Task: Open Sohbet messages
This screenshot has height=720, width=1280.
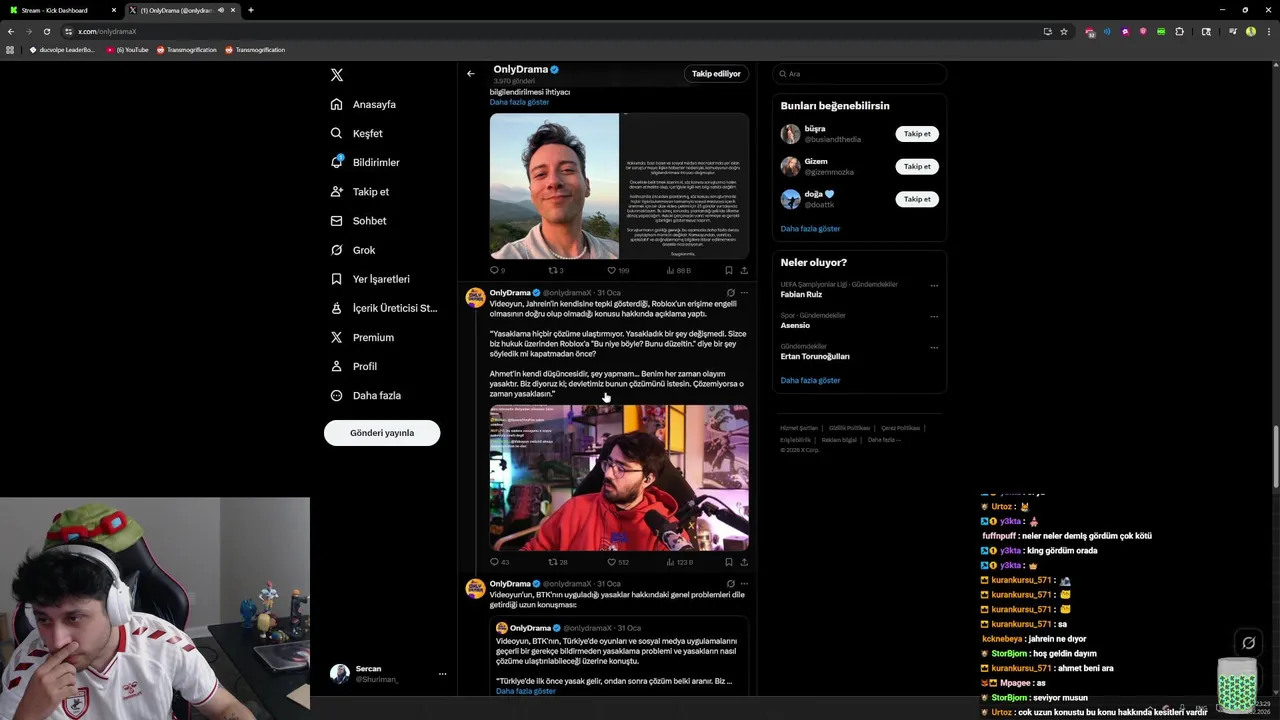Action: [358, 220]
